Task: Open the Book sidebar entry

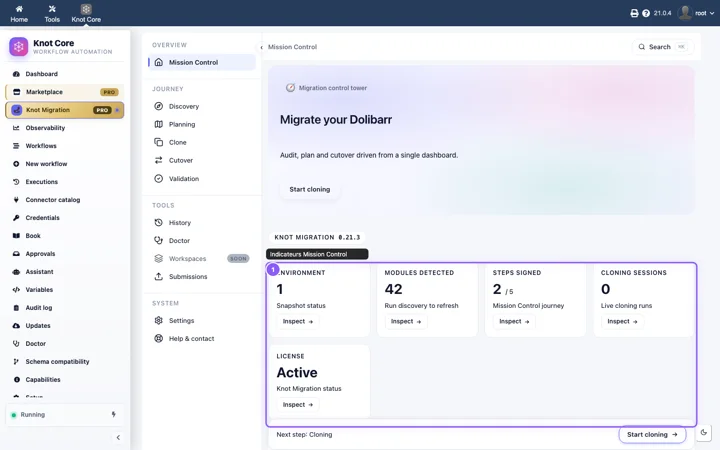Action: (x=65, y=236)
